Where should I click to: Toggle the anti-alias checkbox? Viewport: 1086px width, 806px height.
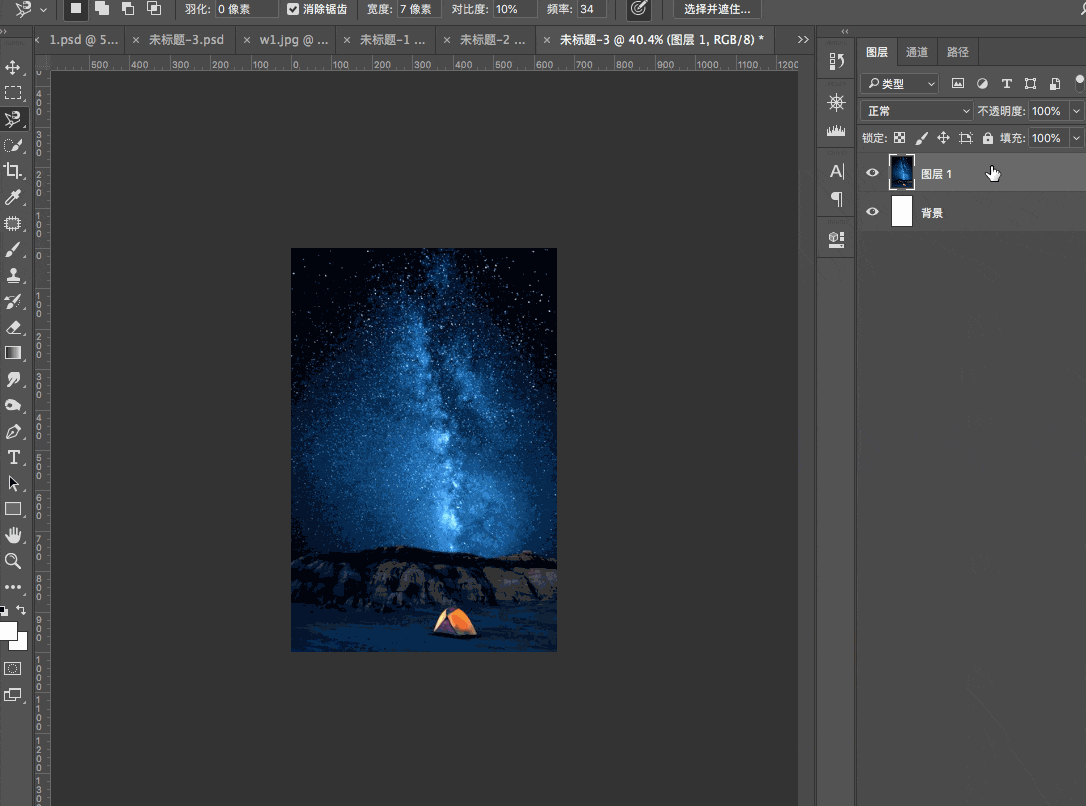(x=293, y=9)
